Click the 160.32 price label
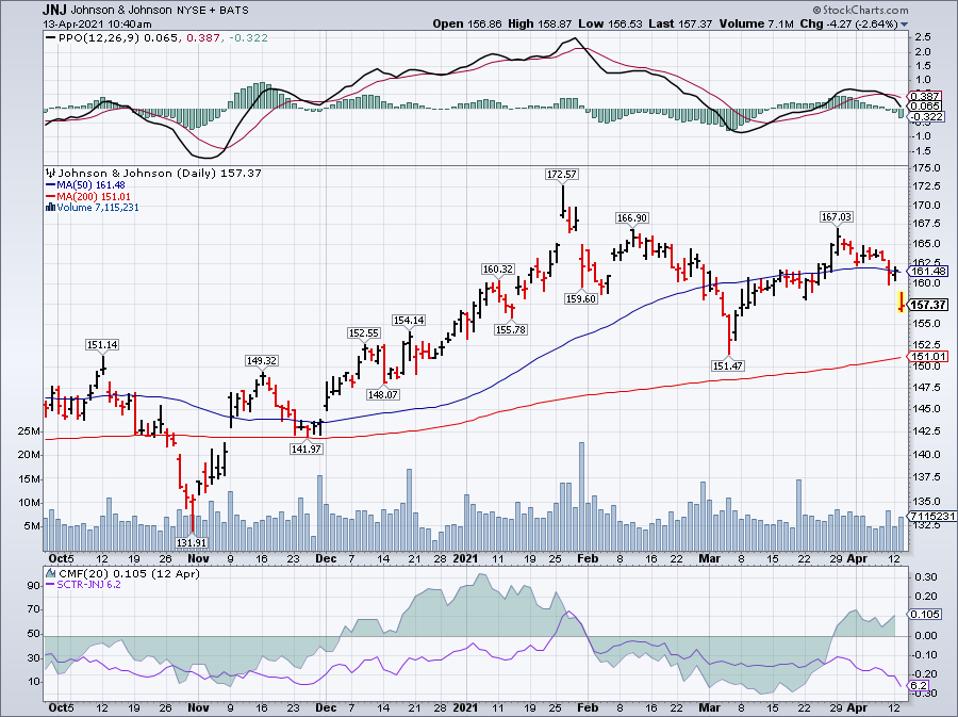The width and height of the screenshot is (958, 717). click(x=498, y=269)
